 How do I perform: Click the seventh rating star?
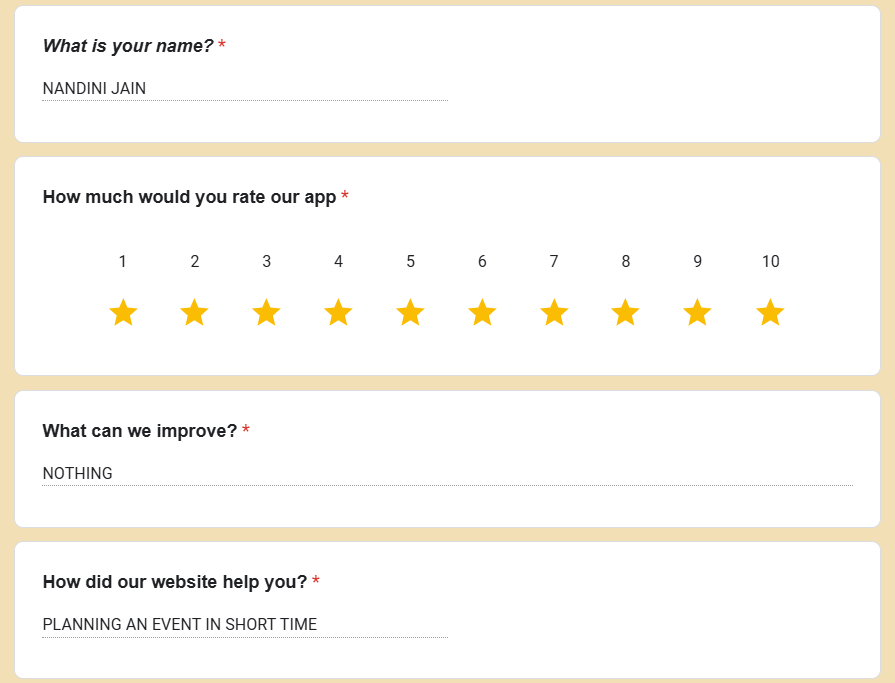pyautogui.click(x=554, y=313)
